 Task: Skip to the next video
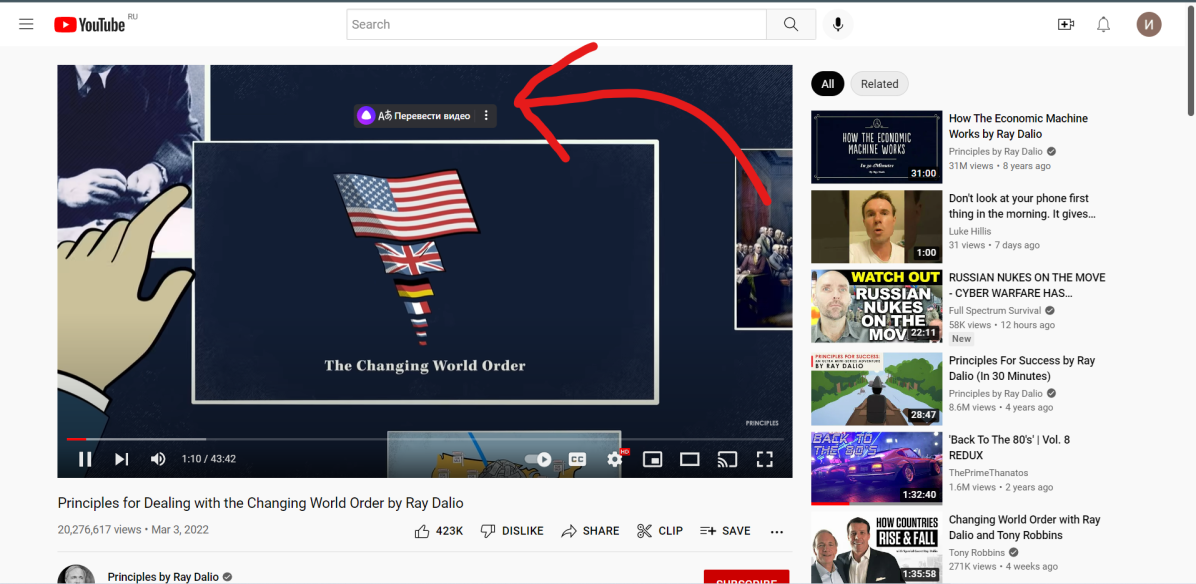click(x=121, y=459)
